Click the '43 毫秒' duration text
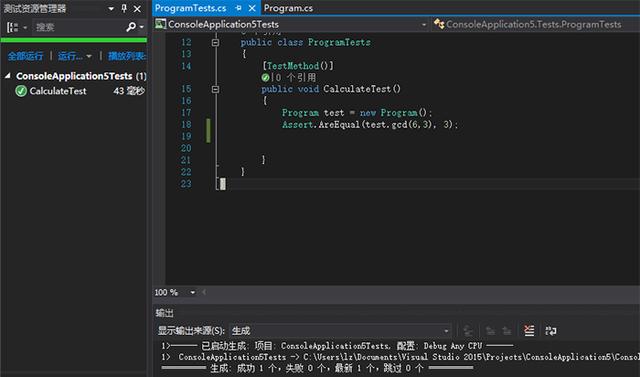Viewport: 640px width, 377px height. (129, 91)
